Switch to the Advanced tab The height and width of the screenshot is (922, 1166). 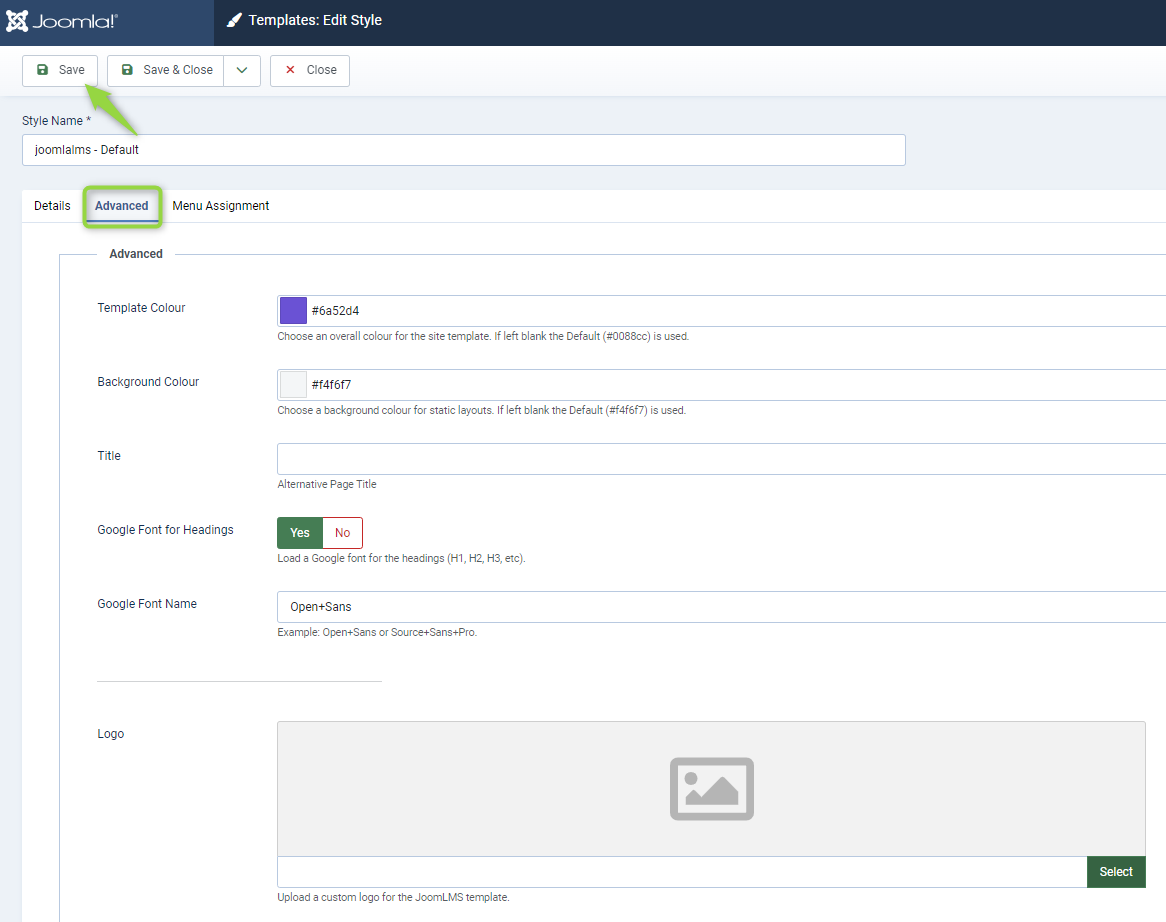[x=121, y=206]
